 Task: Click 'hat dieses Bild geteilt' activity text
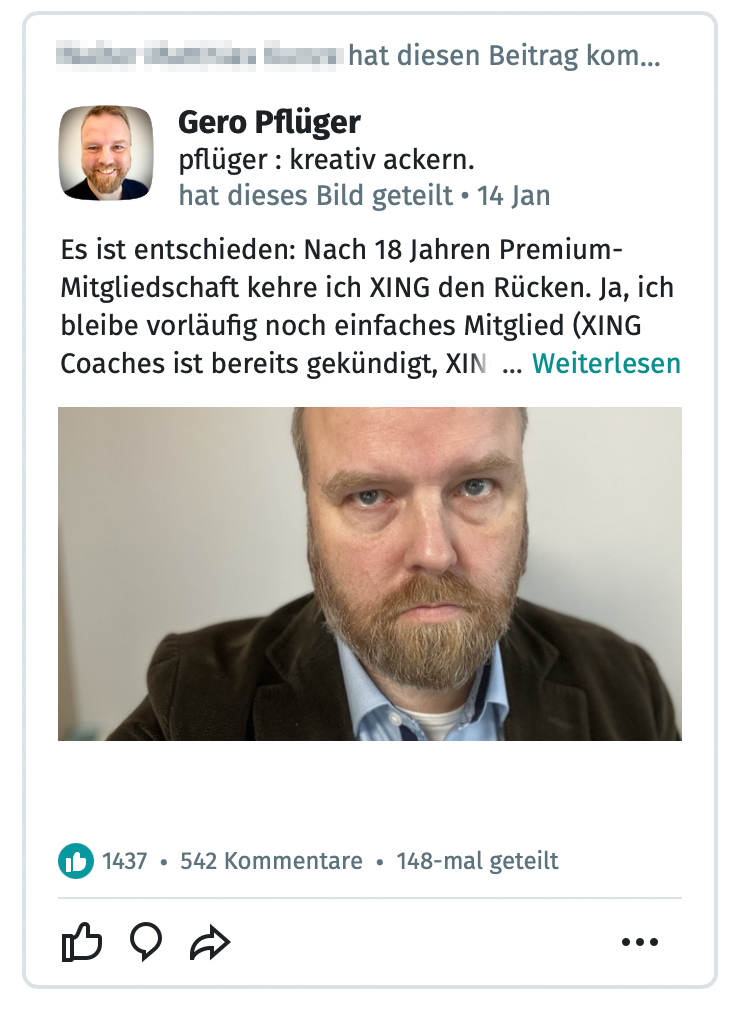316,196
